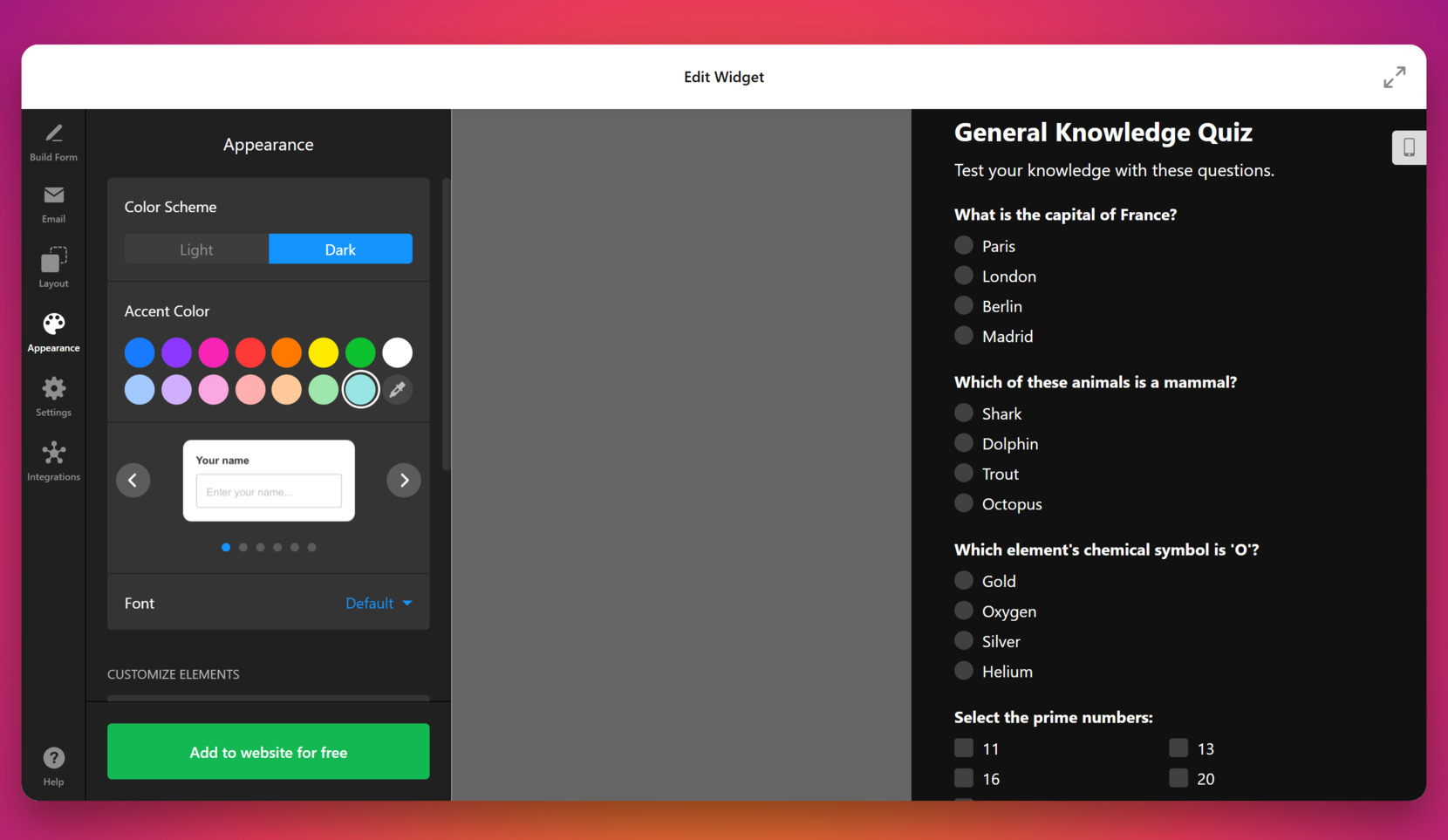This screenshot has width=1448, height=840.
Task: Open the Build Form panel
Action: (53, 140)
